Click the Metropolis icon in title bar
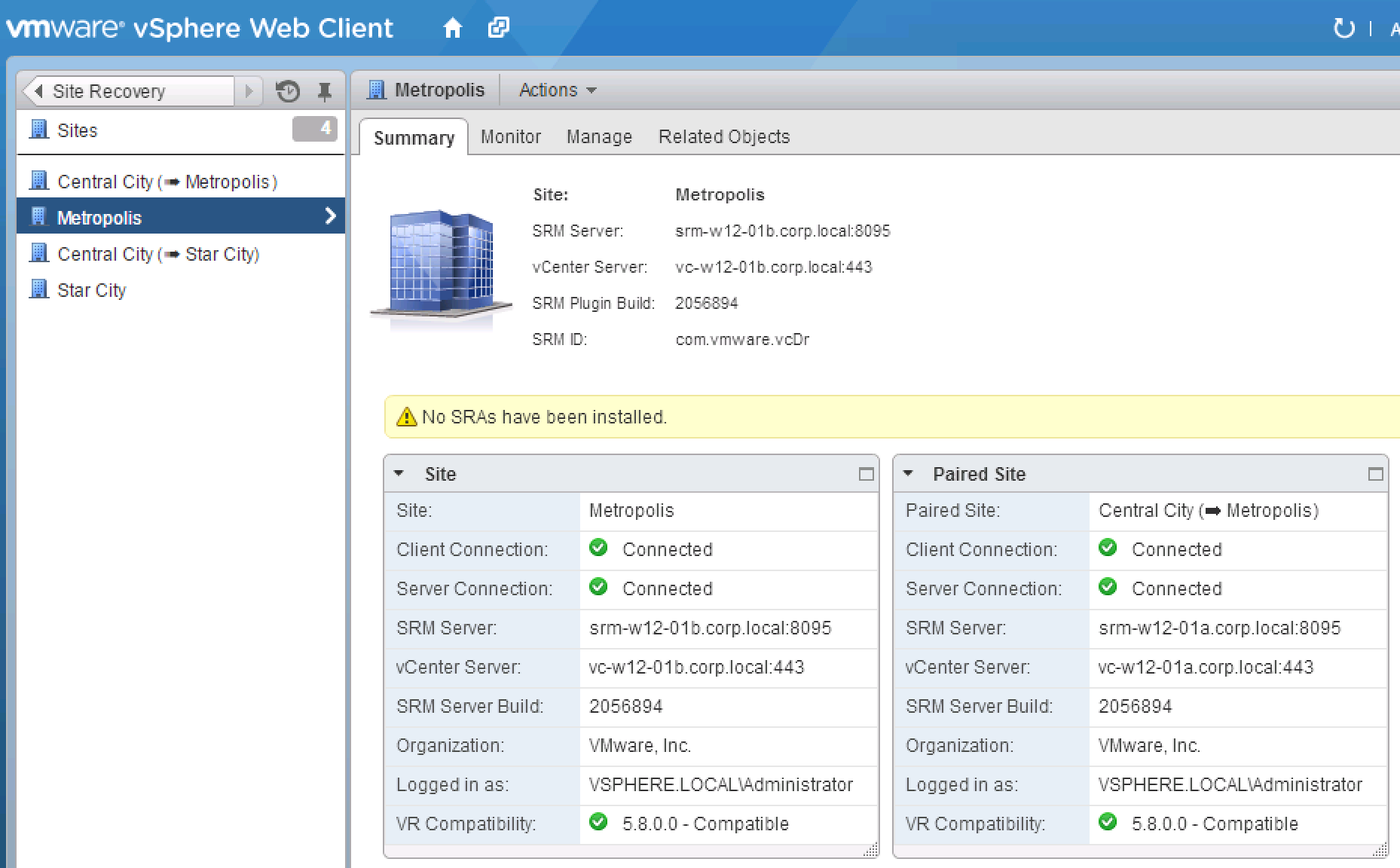 coord(376,90)
